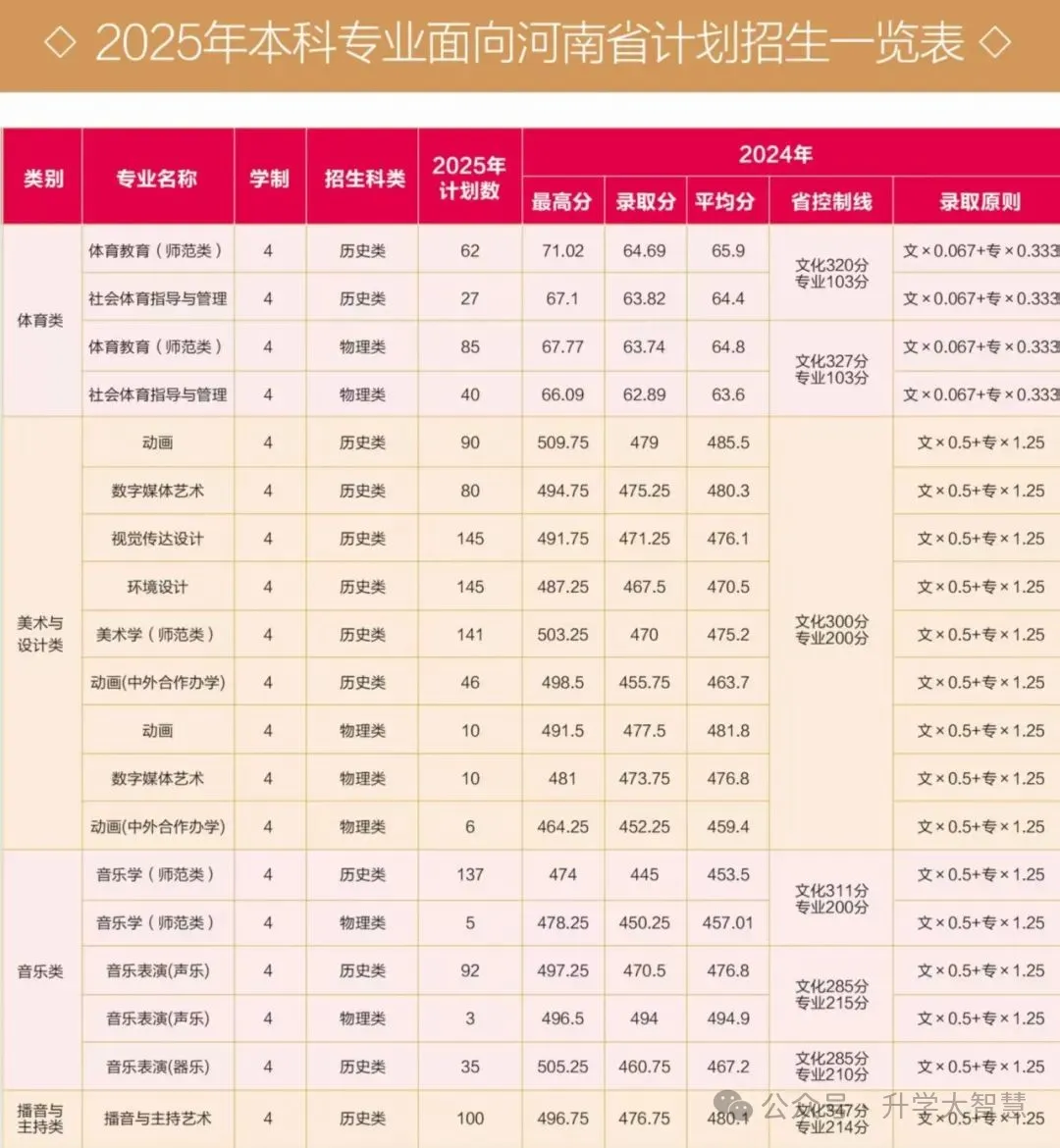Select the control line '文化327分 专业103分'
Image resolution: width=1060 pixels, height=1148 pixels.
831,369
